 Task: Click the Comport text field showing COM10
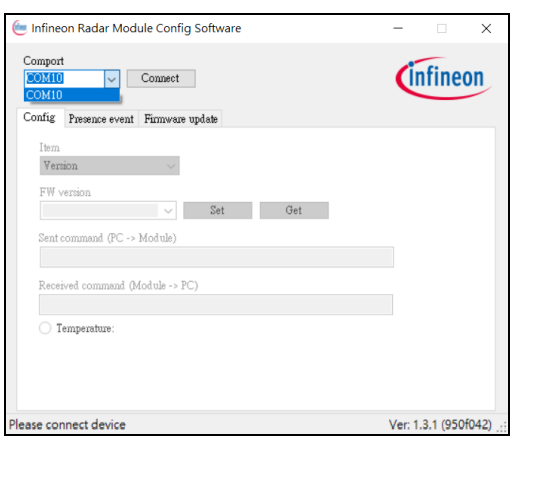click(64, 79)
